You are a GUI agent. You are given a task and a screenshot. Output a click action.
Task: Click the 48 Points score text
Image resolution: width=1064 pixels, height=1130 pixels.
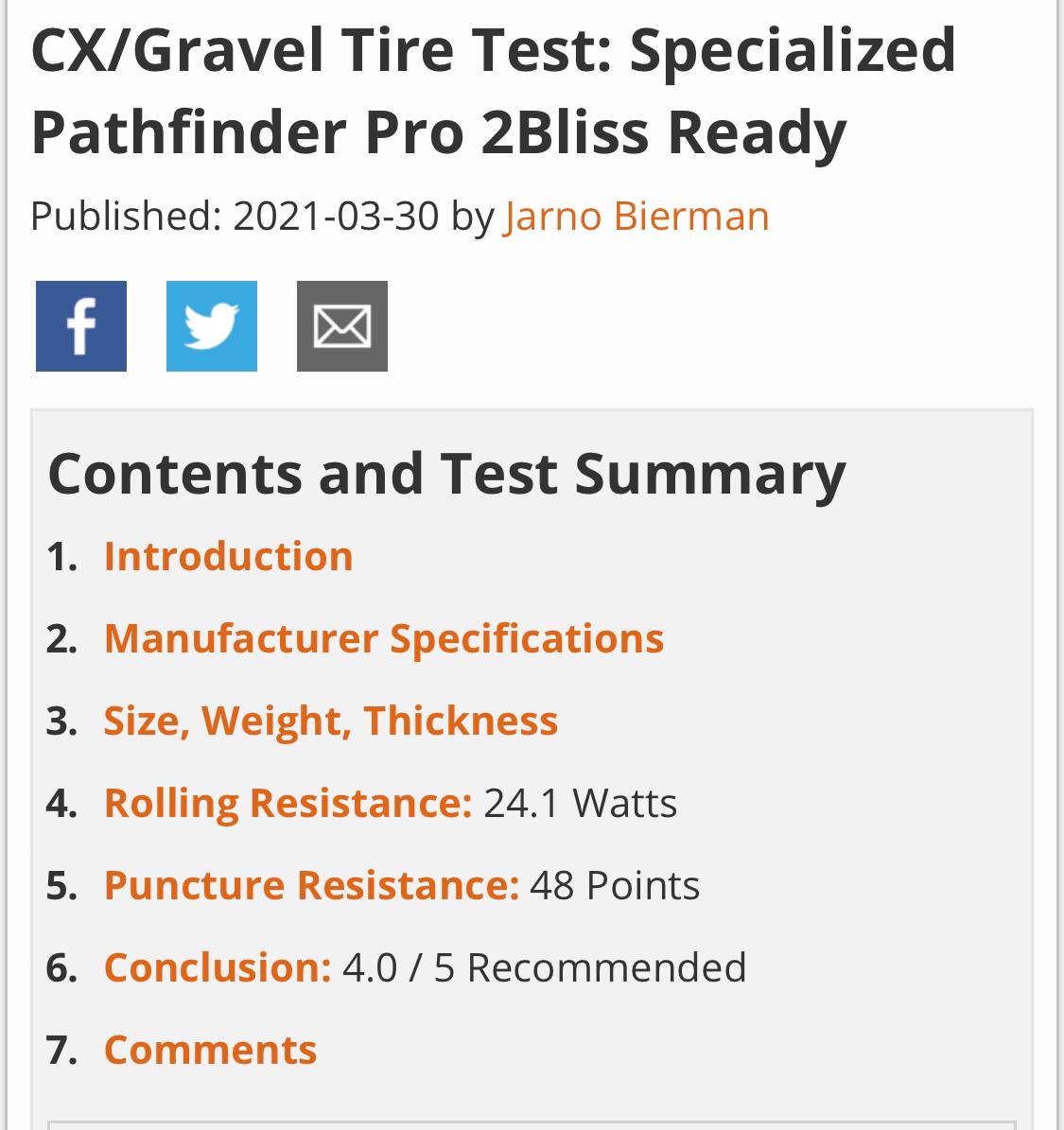click(615, 886)
